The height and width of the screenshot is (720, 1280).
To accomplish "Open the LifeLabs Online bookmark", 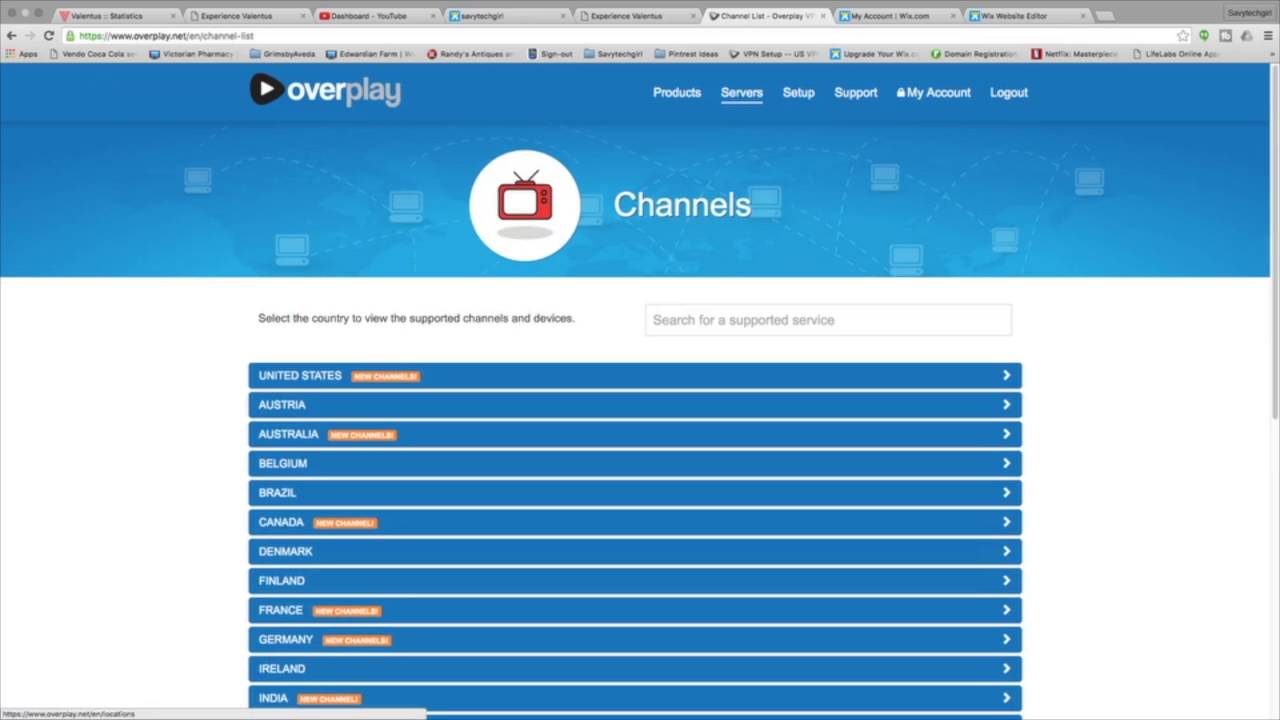I will pyautogui.click(x=1176, y=54).
